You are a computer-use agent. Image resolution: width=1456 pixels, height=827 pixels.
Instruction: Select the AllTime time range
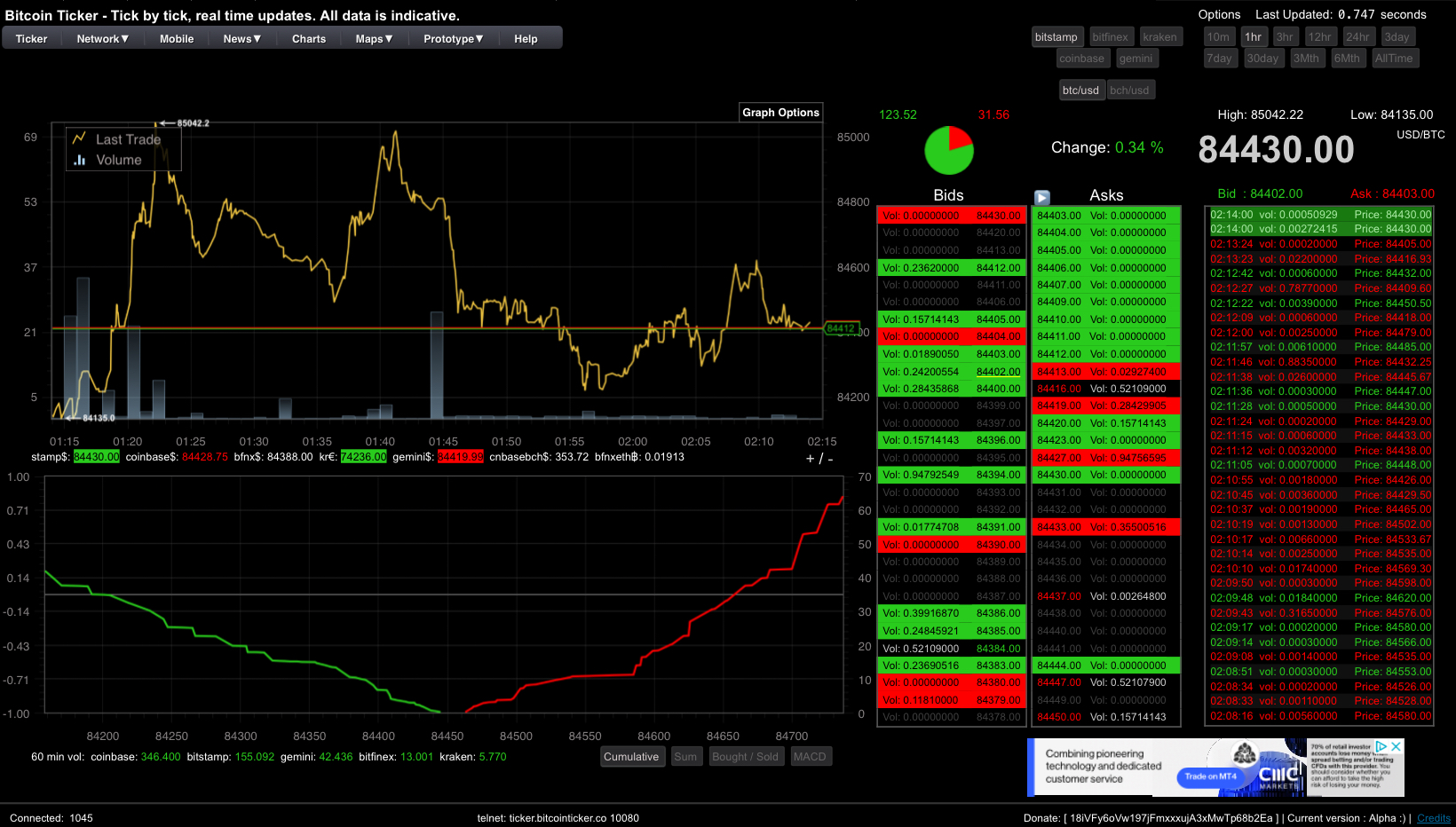point(1394,59)
